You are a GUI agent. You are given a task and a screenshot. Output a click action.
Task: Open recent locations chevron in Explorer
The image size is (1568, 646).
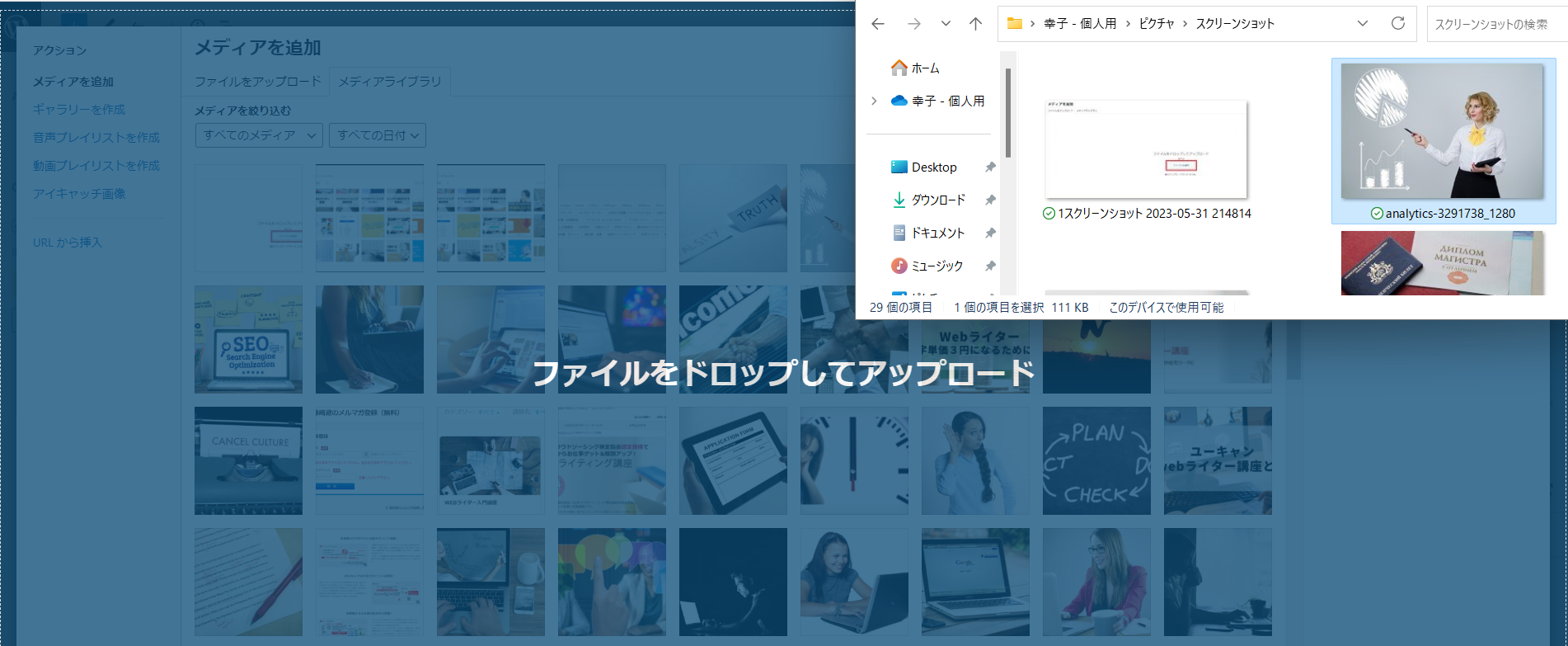tap(946, 24)
